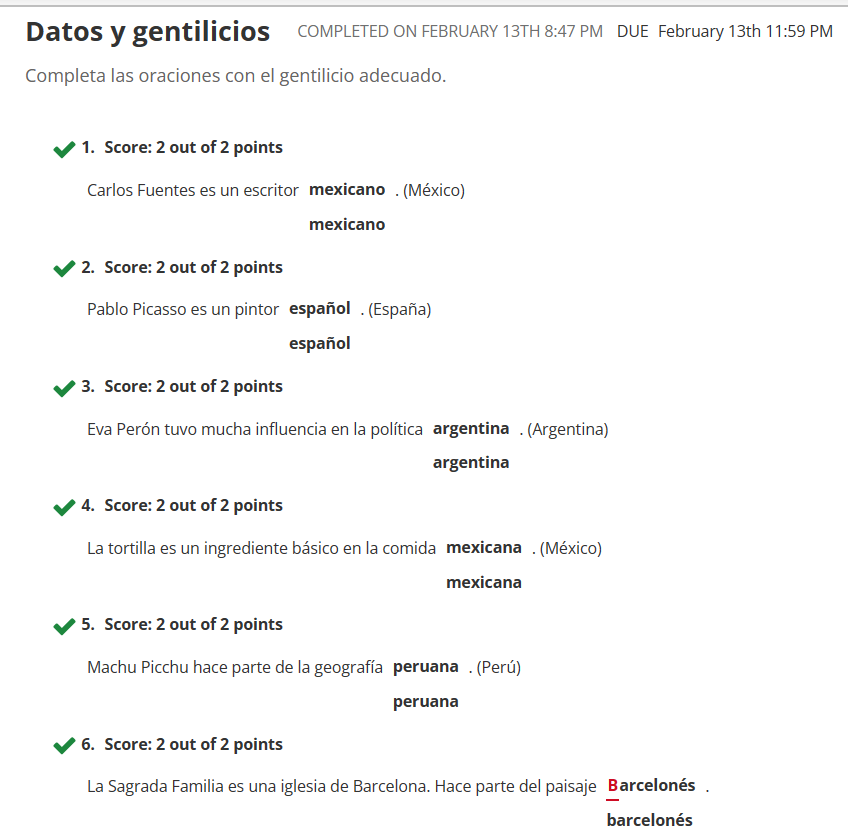Viewport: 848px width, 828px height.
Task: Click the green checkmark beside question 5
Action: (x=64, y=626)
